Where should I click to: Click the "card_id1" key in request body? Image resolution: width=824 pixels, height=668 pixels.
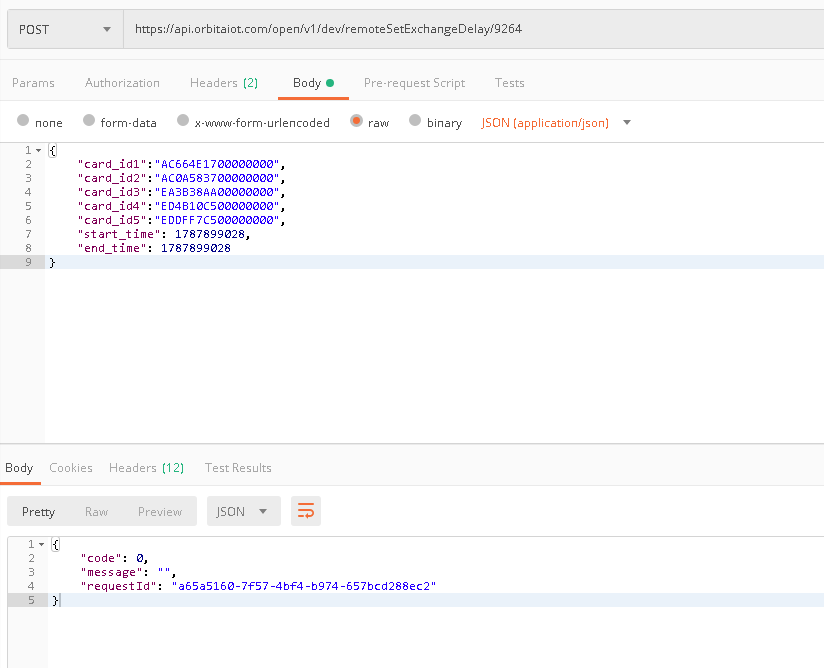[112, 165]
